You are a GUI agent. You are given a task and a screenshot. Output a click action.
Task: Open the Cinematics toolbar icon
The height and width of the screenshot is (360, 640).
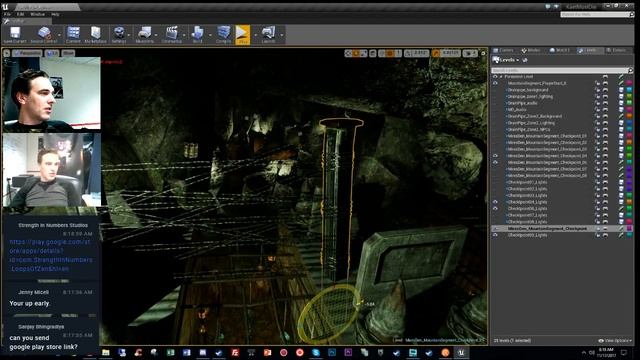coord(171,35)
